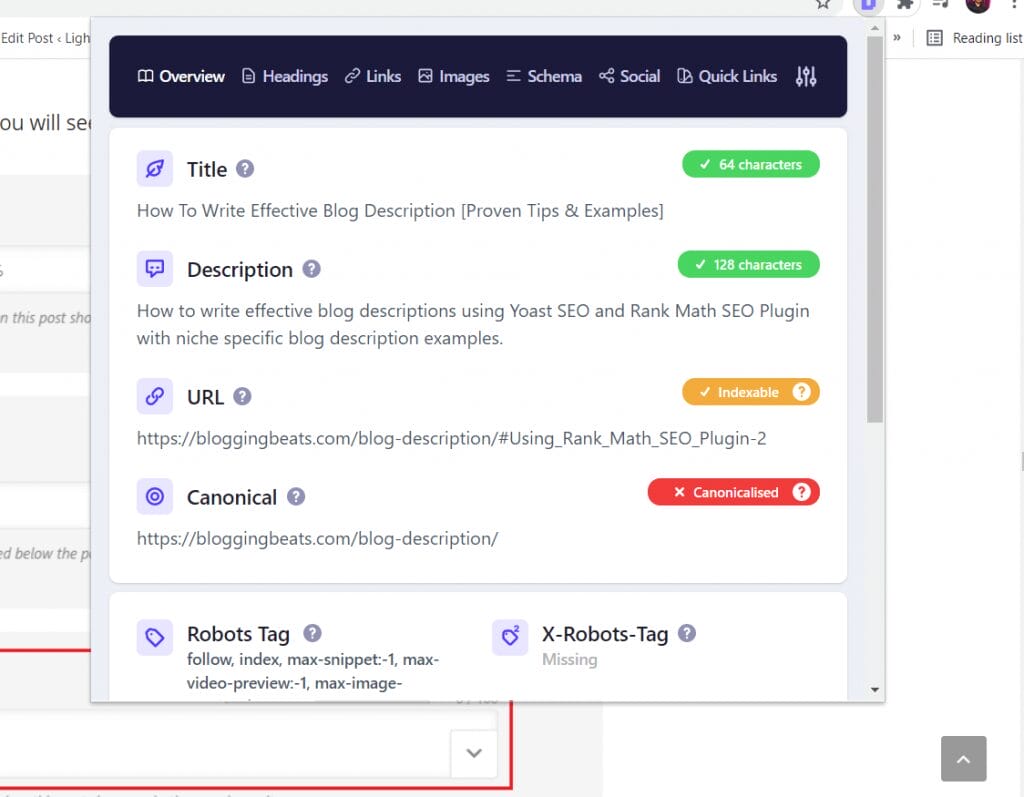Open the Links tab

[x=373, y=76]
